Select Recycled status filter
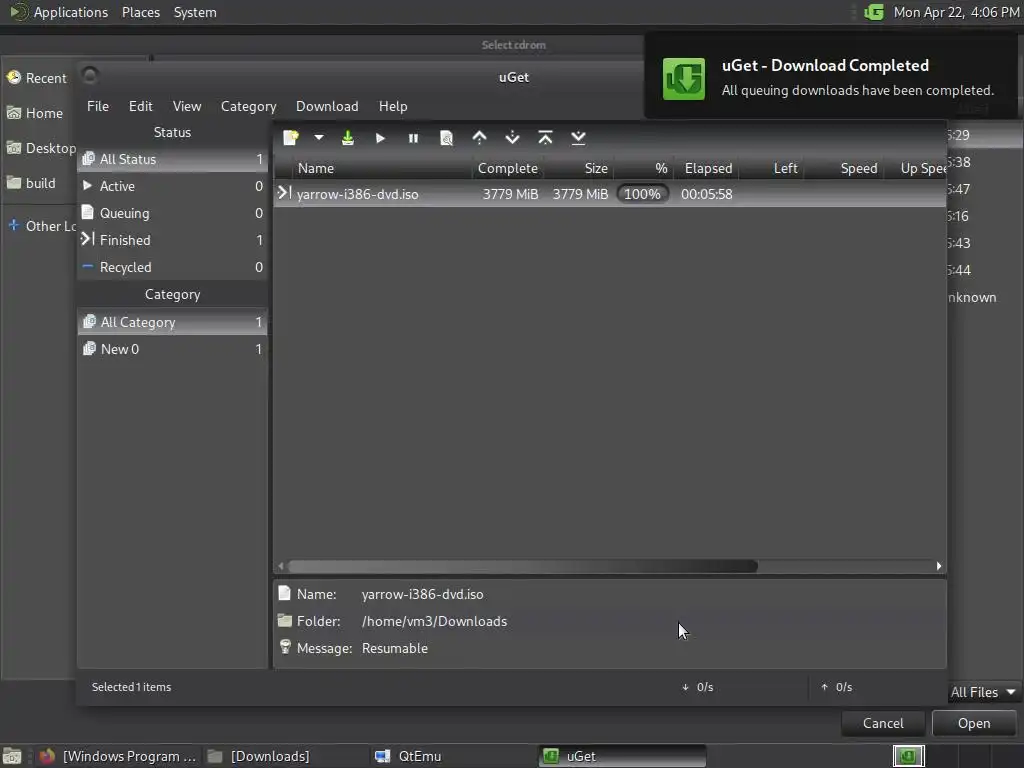 point(172,267)
